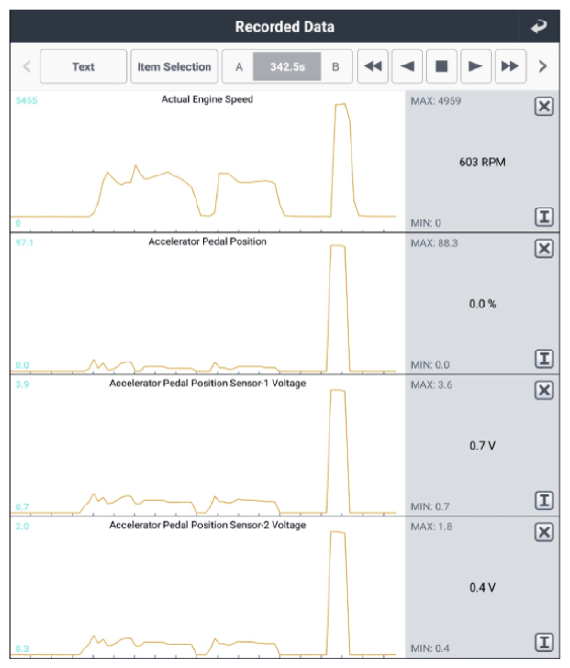Remove the Pedal Position Sensor-1 Voltage graph
This screenshot has height=668, width=570.
(x=544, y=390)
